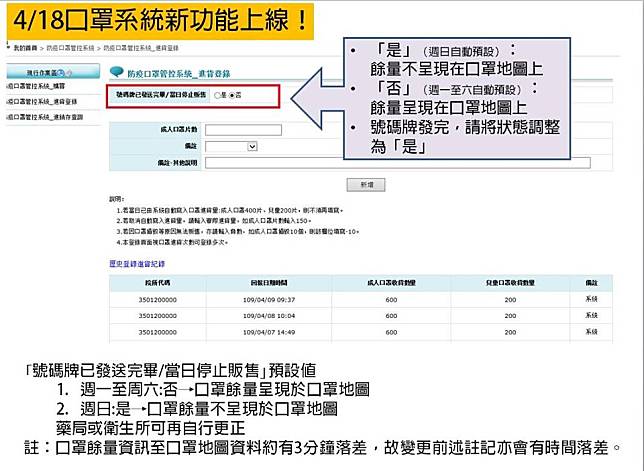Click 3501200000 in the 109/04/08 row
The width and height of the screenshot is (644, 471).
(x=158, y=316)
